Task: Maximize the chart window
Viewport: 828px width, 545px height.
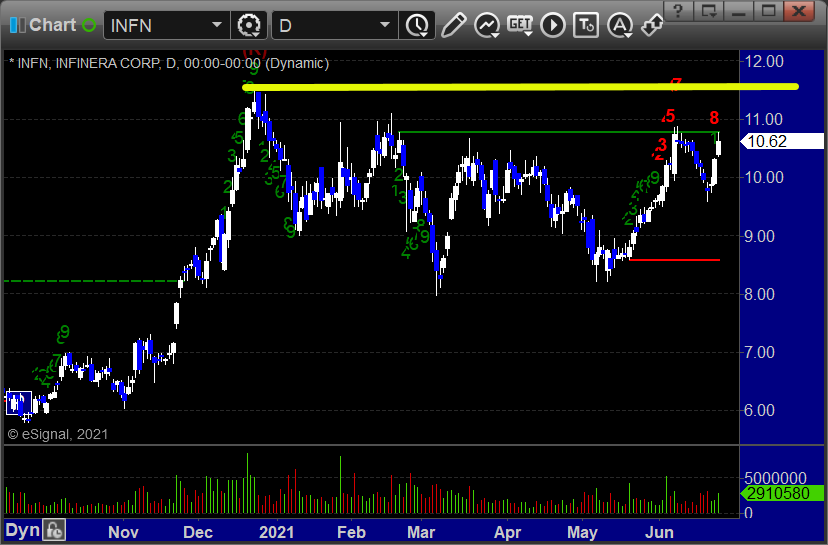Action: pyautogui.click(x=769, y=10)
